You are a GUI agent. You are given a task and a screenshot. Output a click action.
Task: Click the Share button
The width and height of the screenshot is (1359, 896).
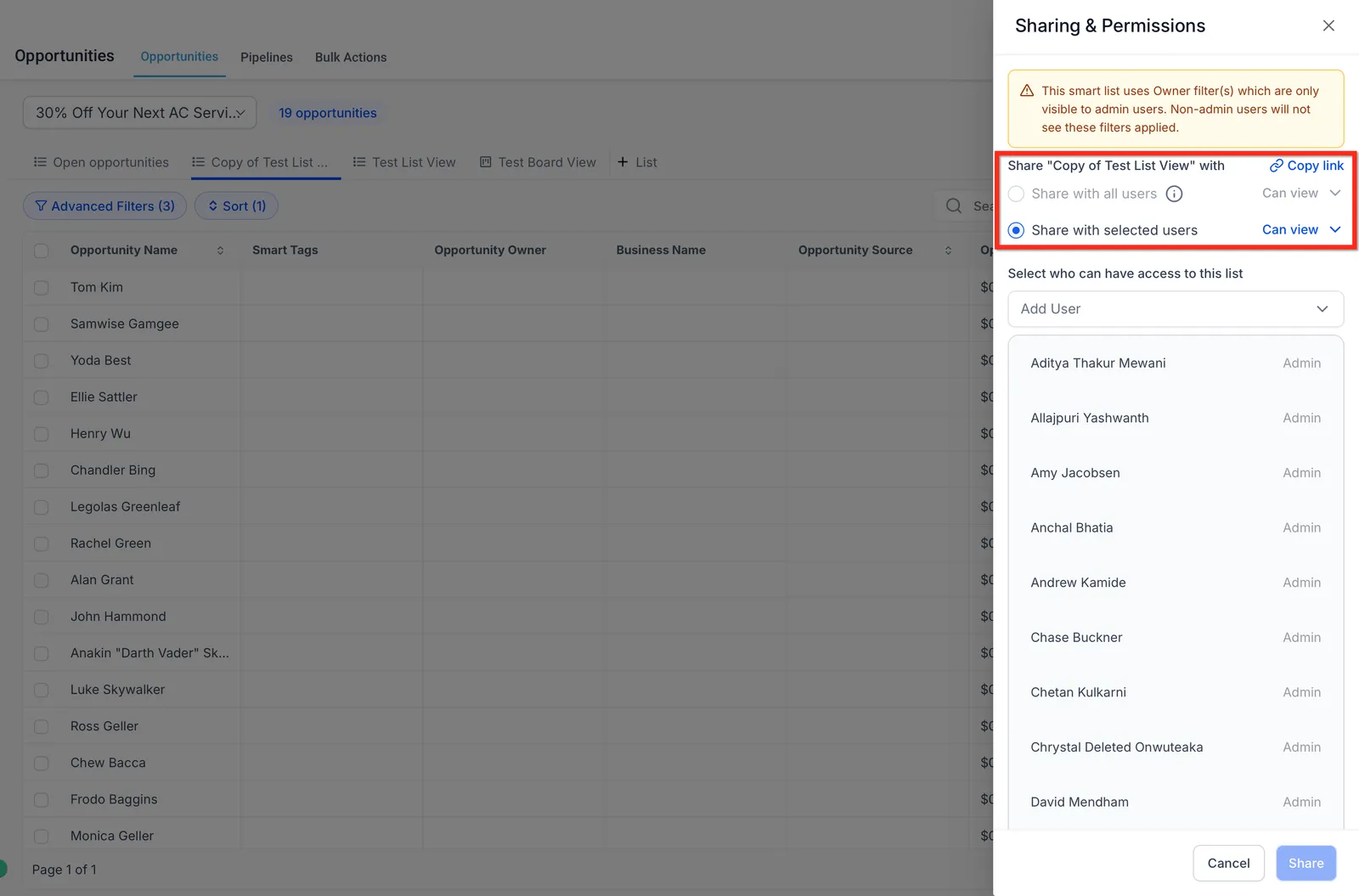coord(1305,863)
